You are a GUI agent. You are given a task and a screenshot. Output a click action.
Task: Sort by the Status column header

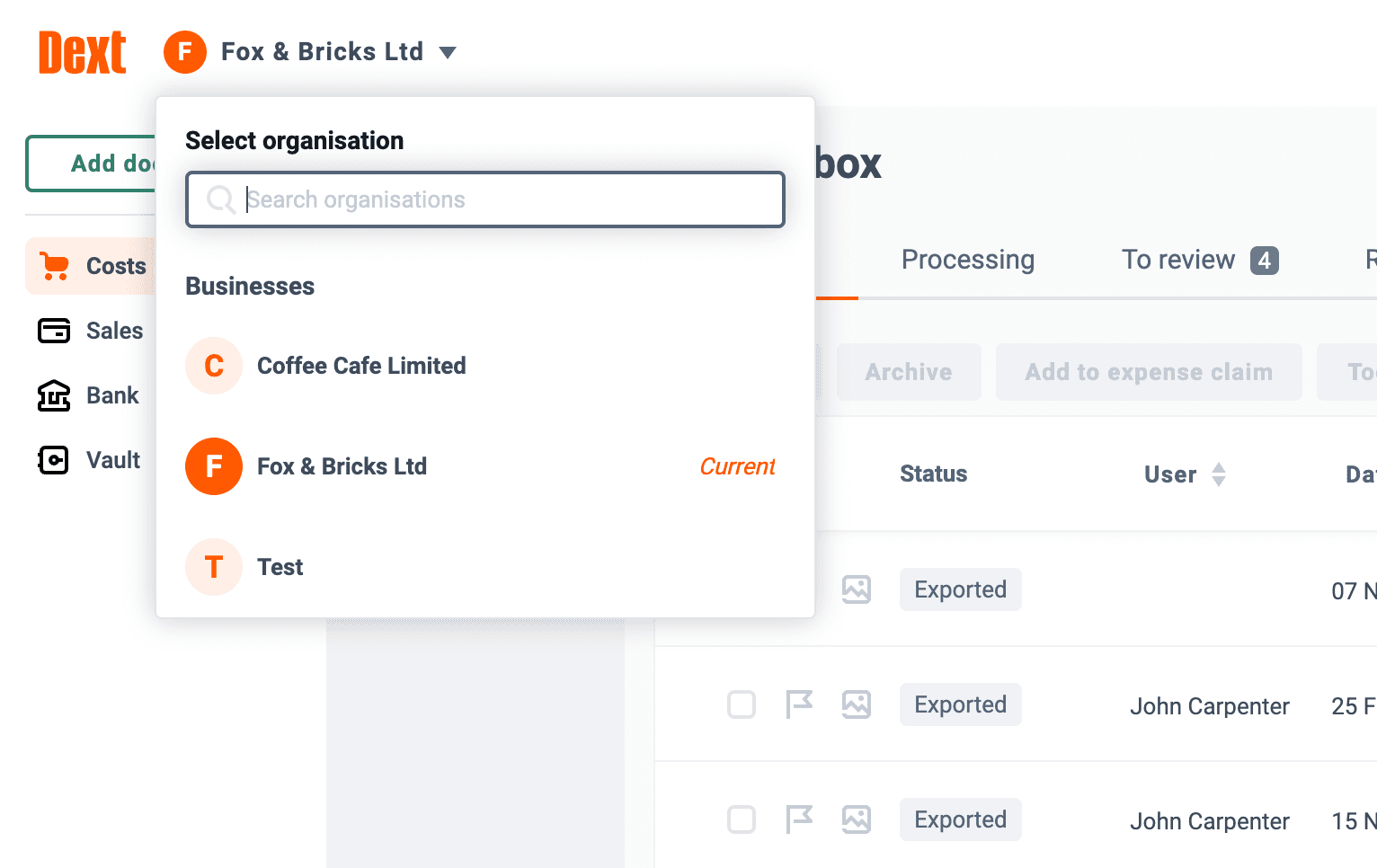coord(934,474)
